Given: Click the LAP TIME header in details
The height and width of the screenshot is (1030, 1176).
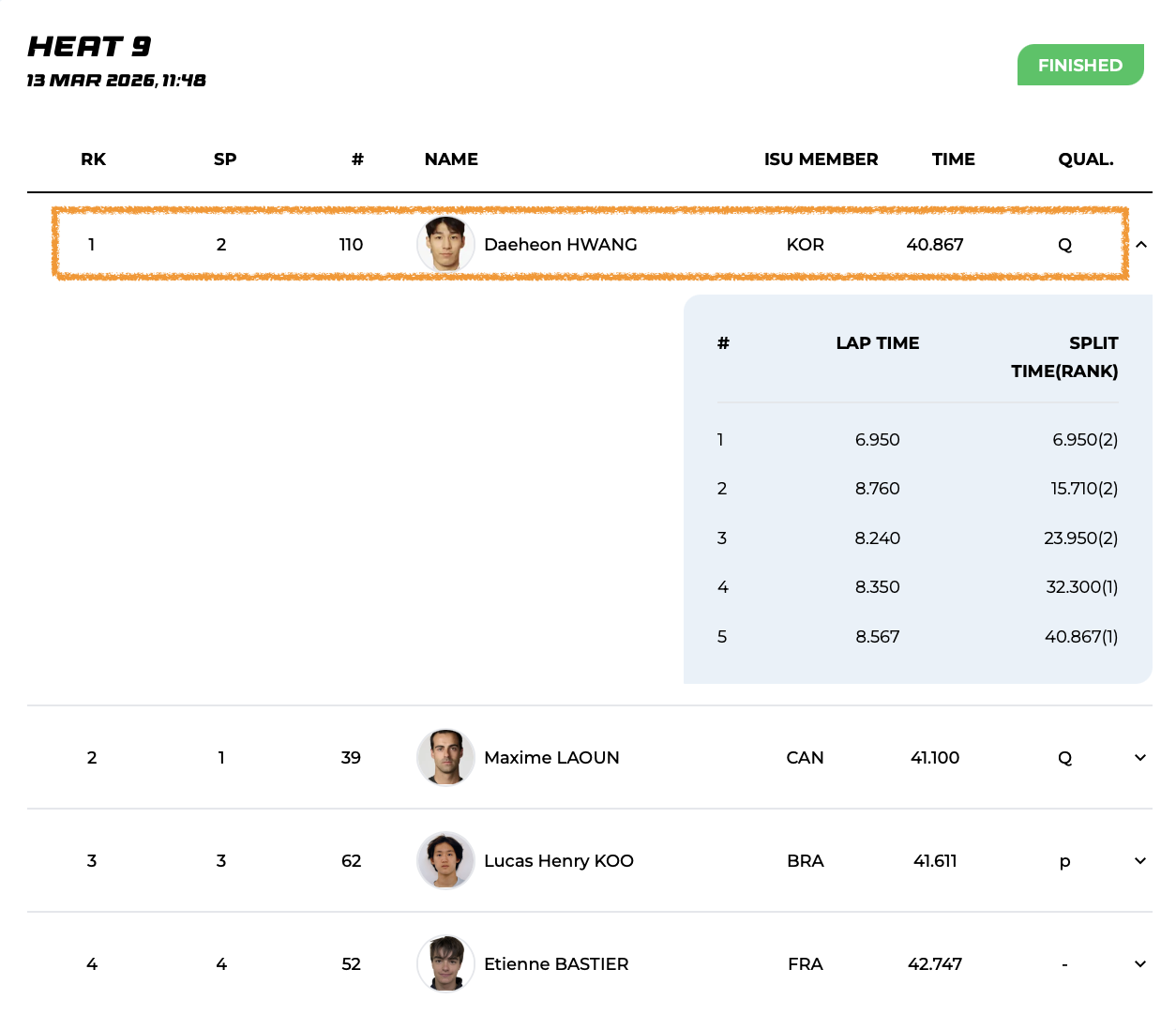Looking at the screenshot, I should [x=877, y=343].
